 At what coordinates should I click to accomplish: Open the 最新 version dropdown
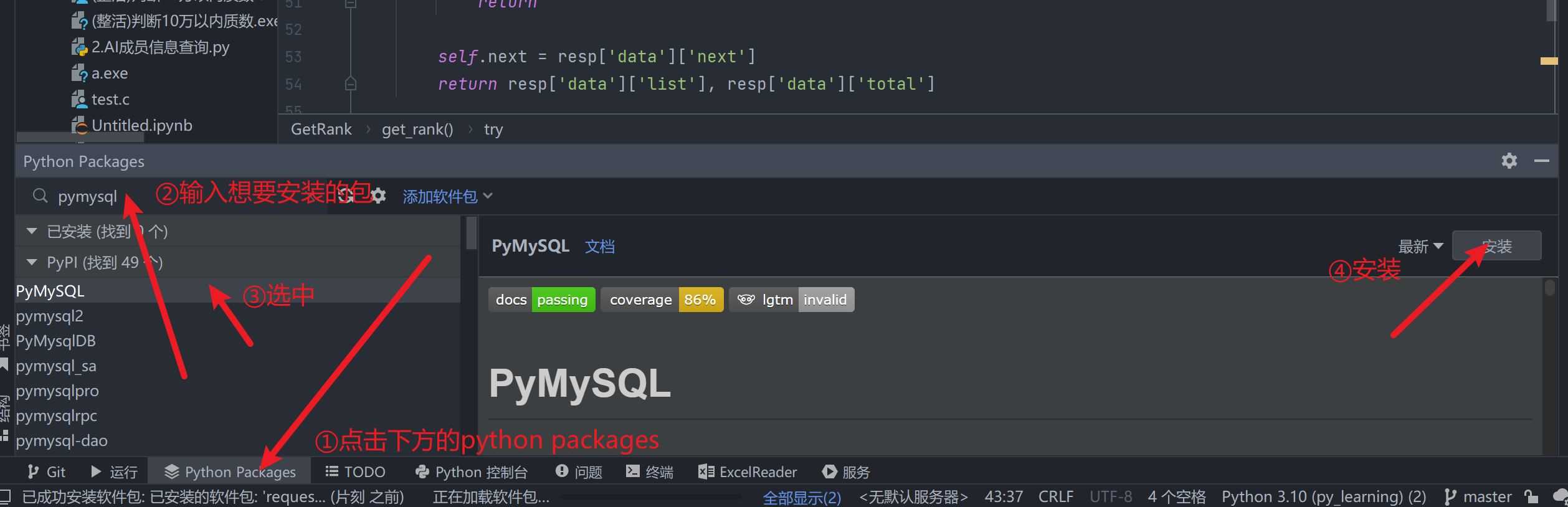pos(1420,246)
